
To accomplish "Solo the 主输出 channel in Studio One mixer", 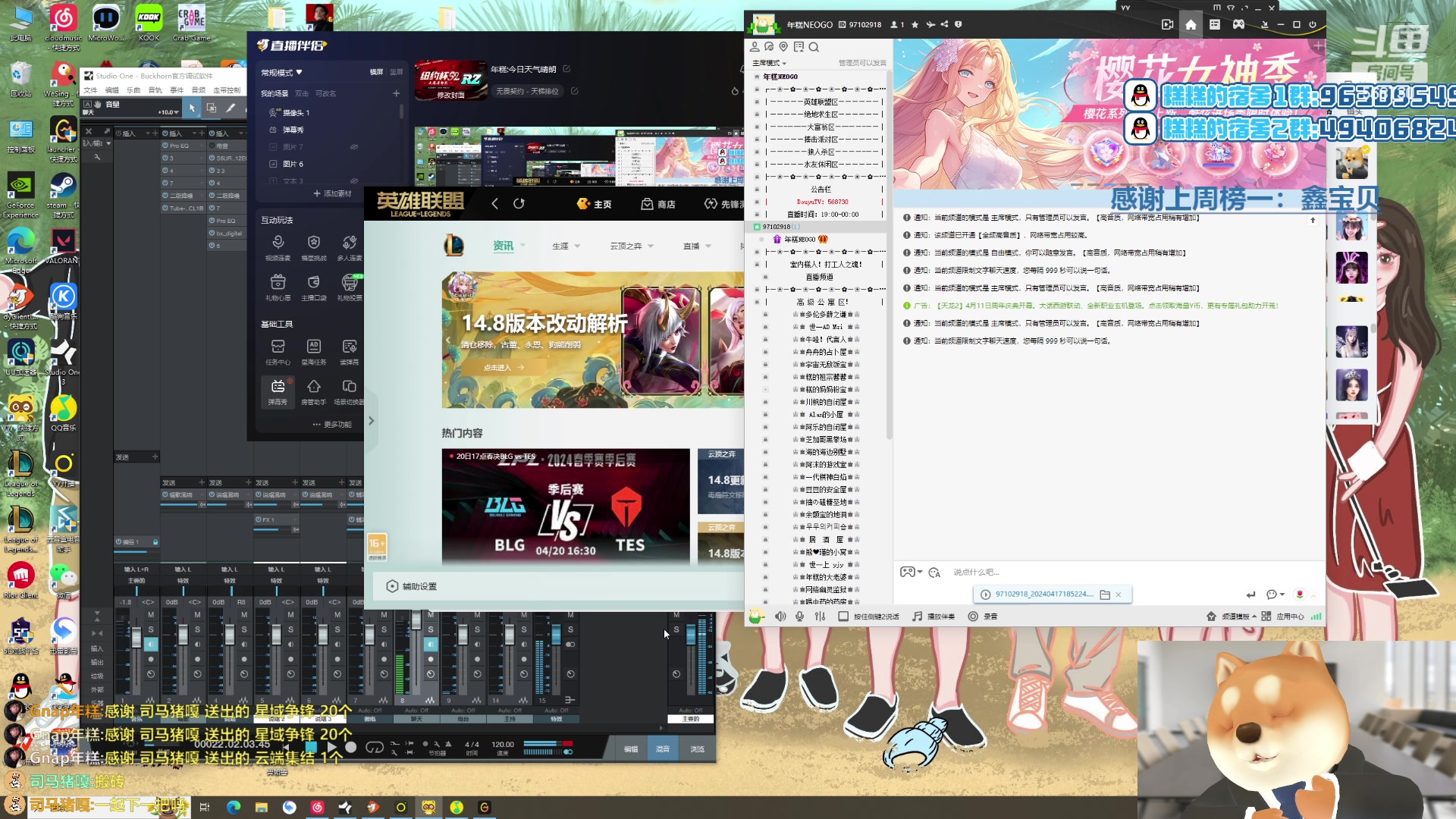I will point(676,629).
